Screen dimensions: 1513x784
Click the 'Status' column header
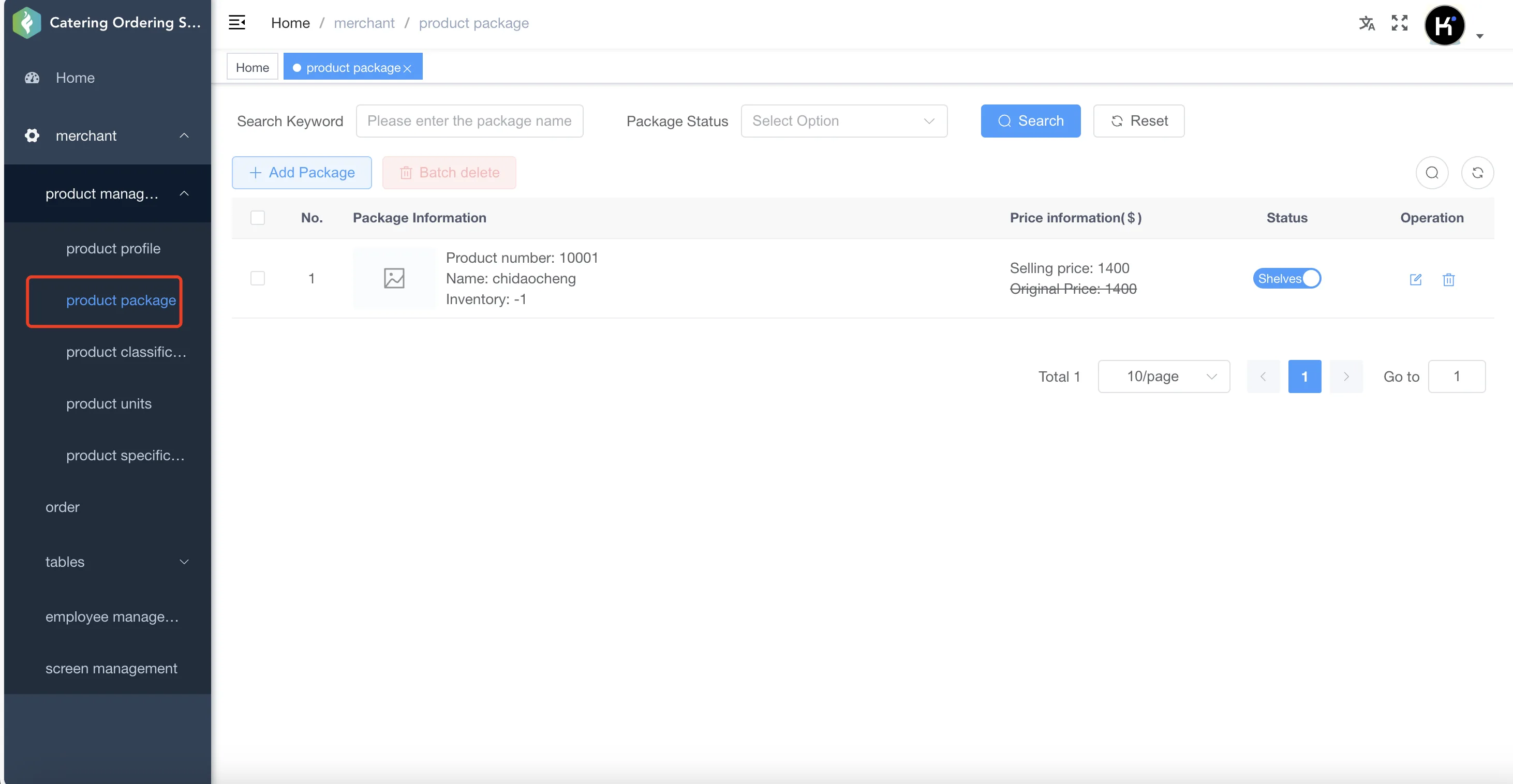(x=1286, y=218)
